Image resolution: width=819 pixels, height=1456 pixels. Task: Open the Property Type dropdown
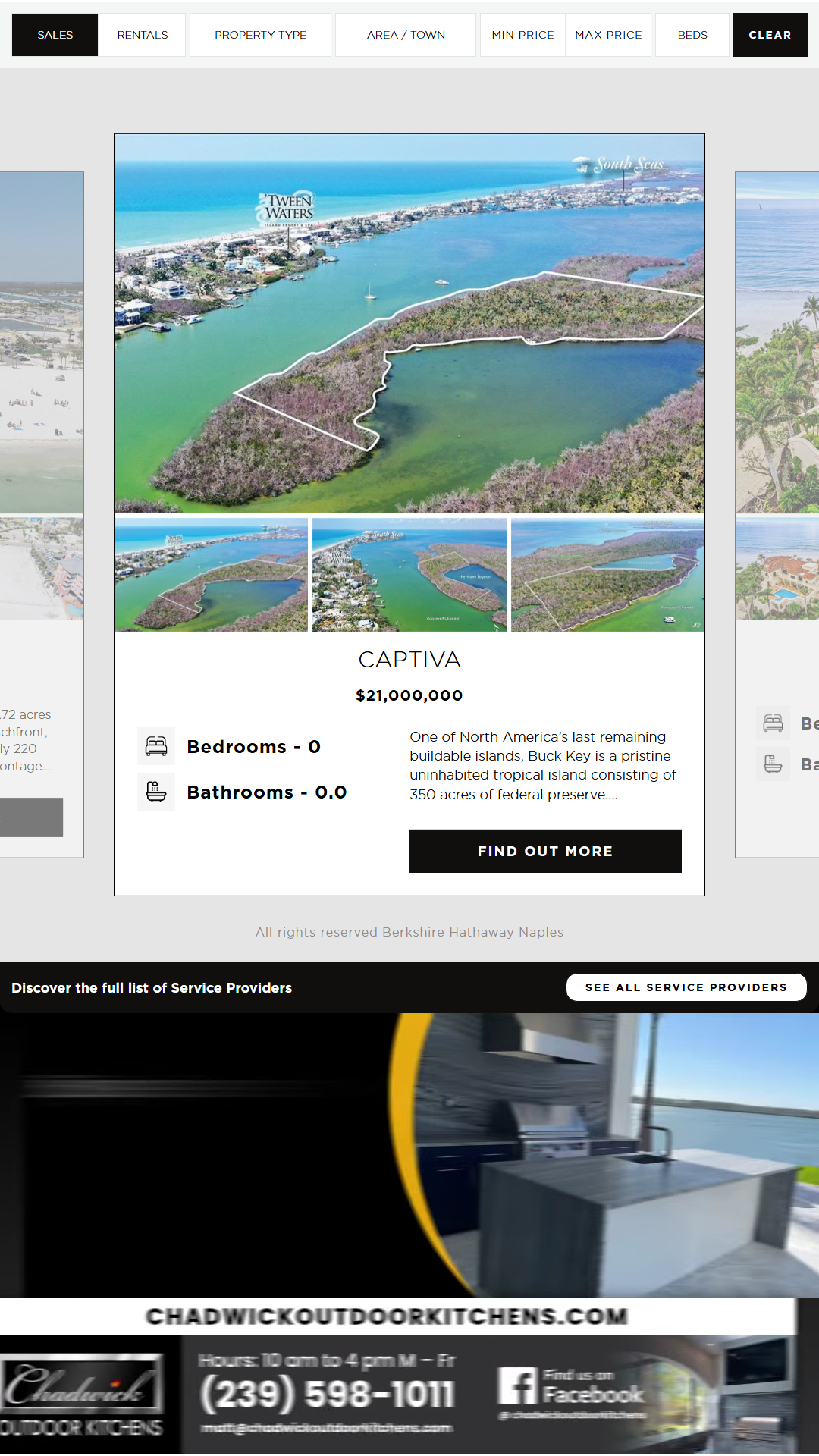click(260, 35)
